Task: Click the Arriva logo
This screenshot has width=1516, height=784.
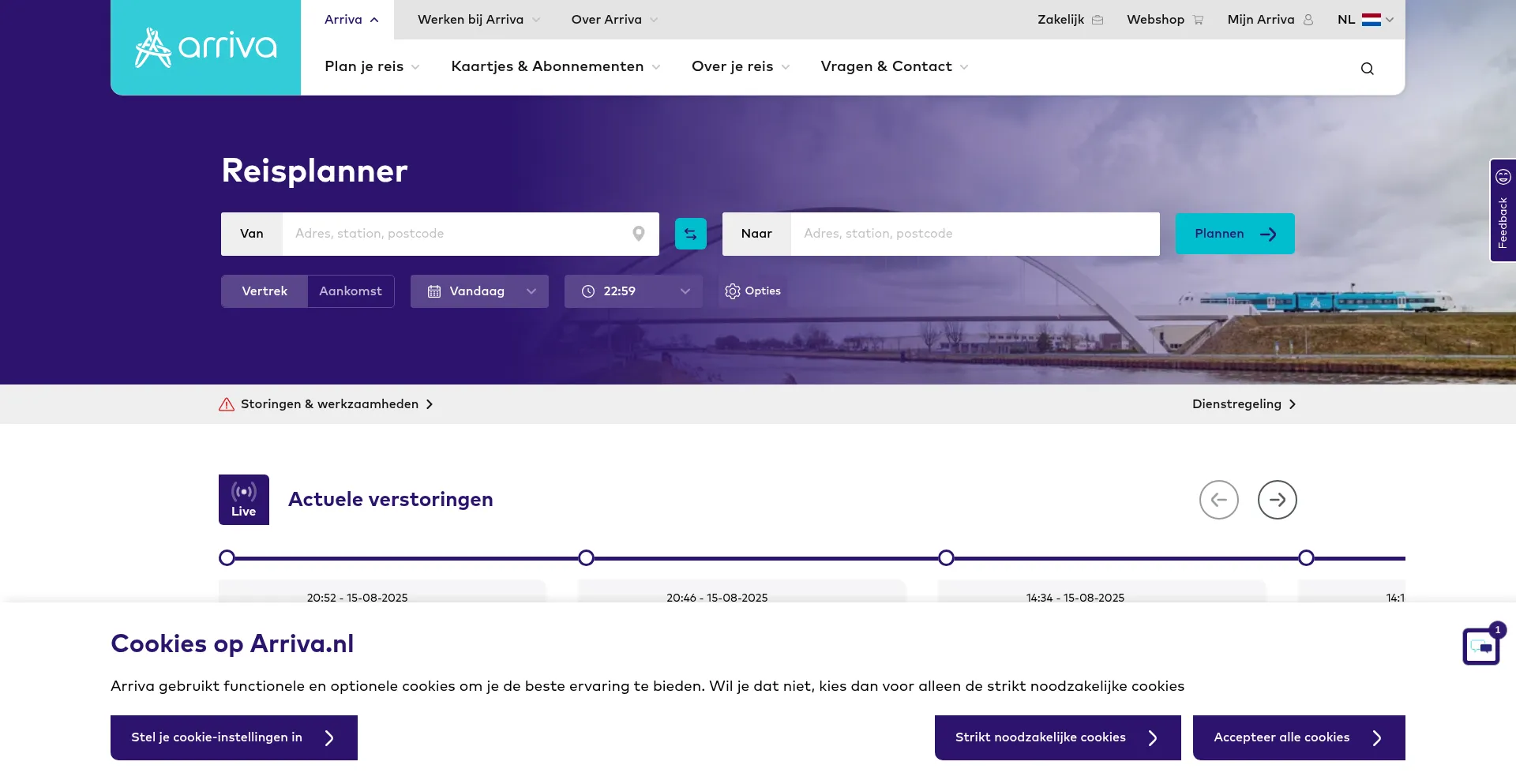Action: pos(206,47)
